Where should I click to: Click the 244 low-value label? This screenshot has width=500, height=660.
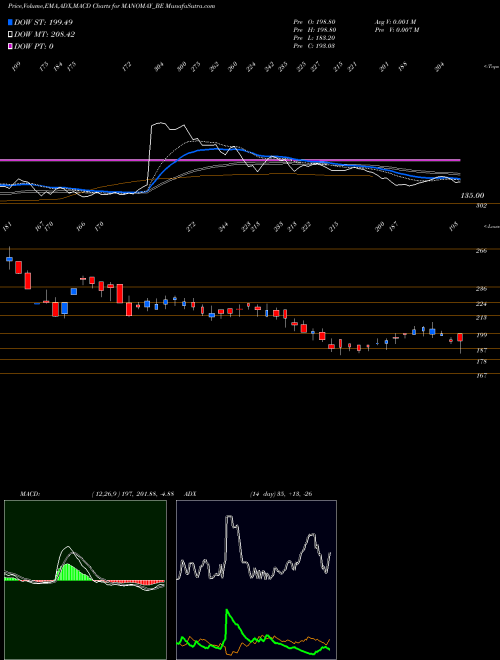pyautogui.click(x=223, y=226)
